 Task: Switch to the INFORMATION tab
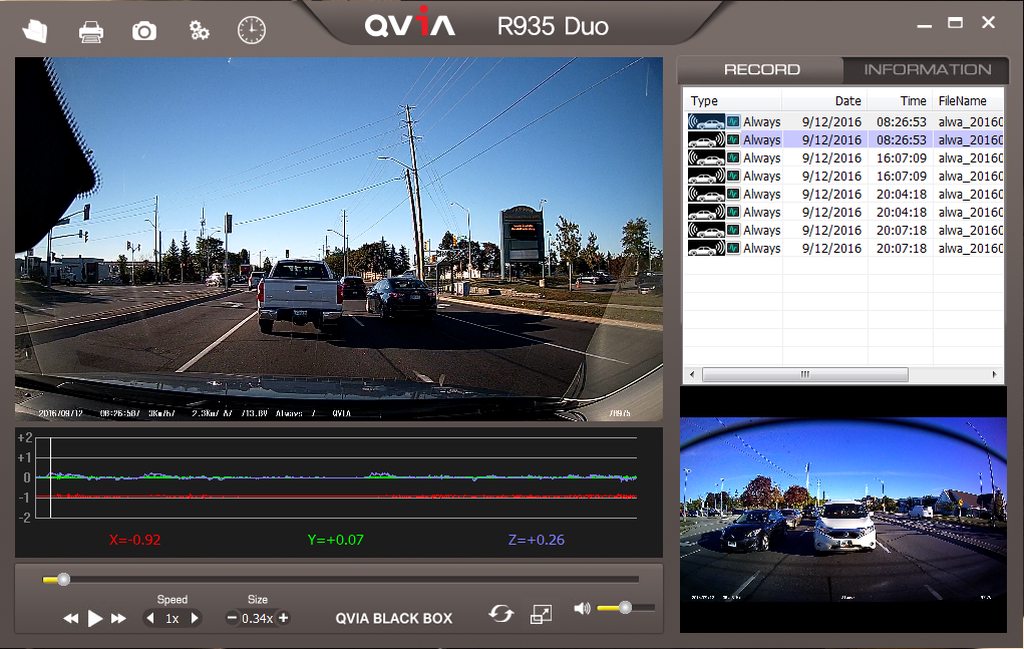coord(927,70)
